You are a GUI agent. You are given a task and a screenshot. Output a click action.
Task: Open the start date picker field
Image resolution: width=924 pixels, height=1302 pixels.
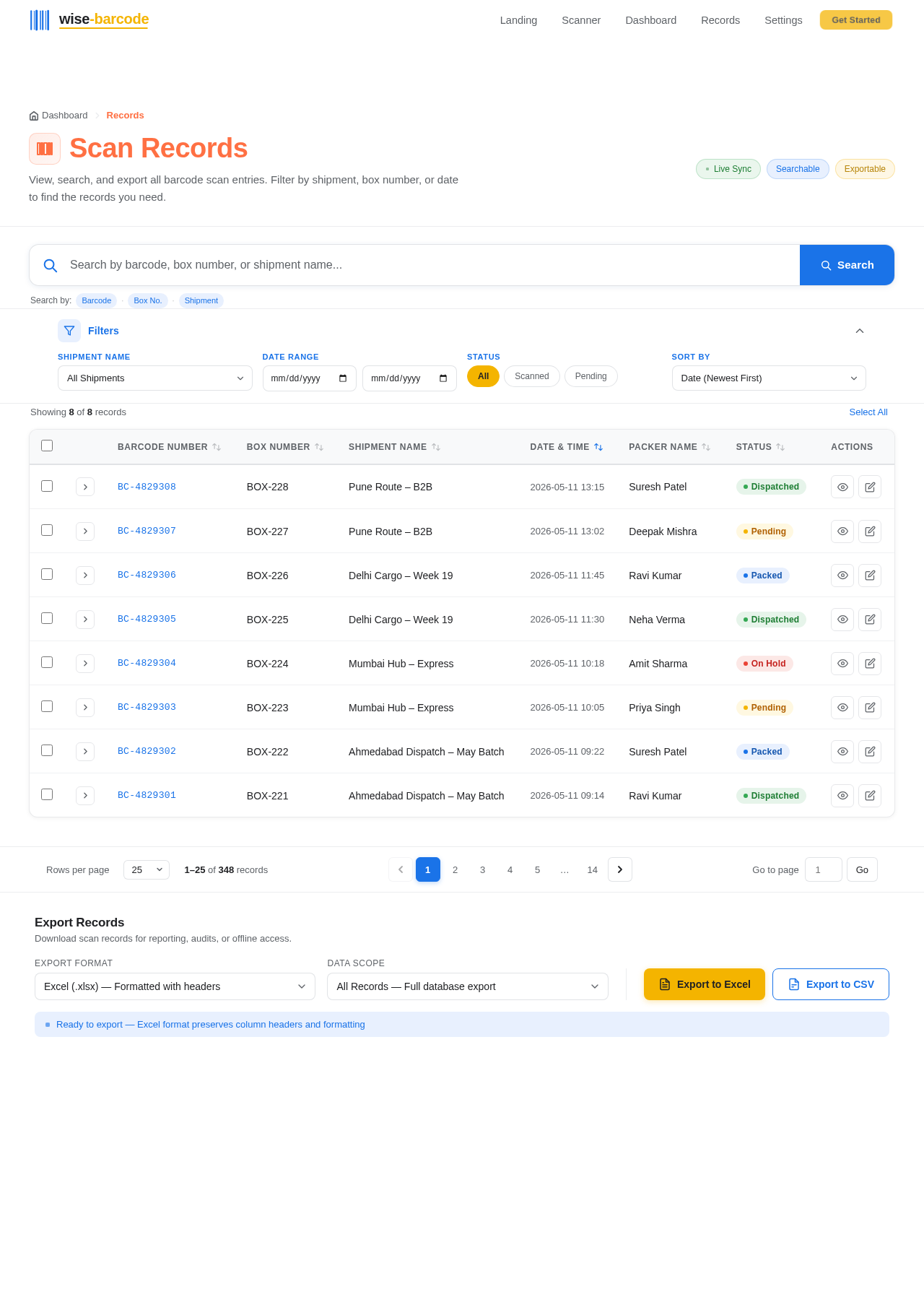coord(310,378)
